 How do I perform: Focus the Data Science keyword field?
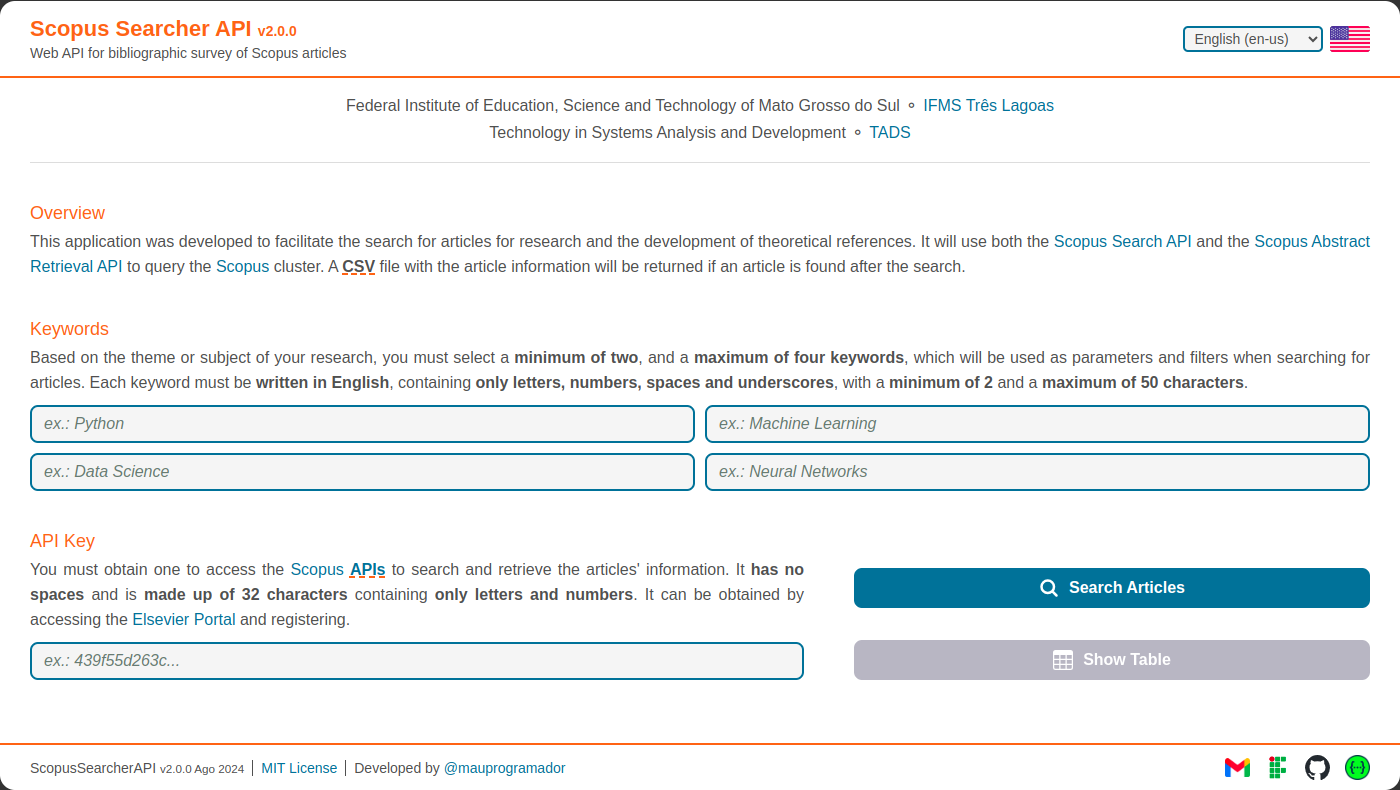(362, 472)
